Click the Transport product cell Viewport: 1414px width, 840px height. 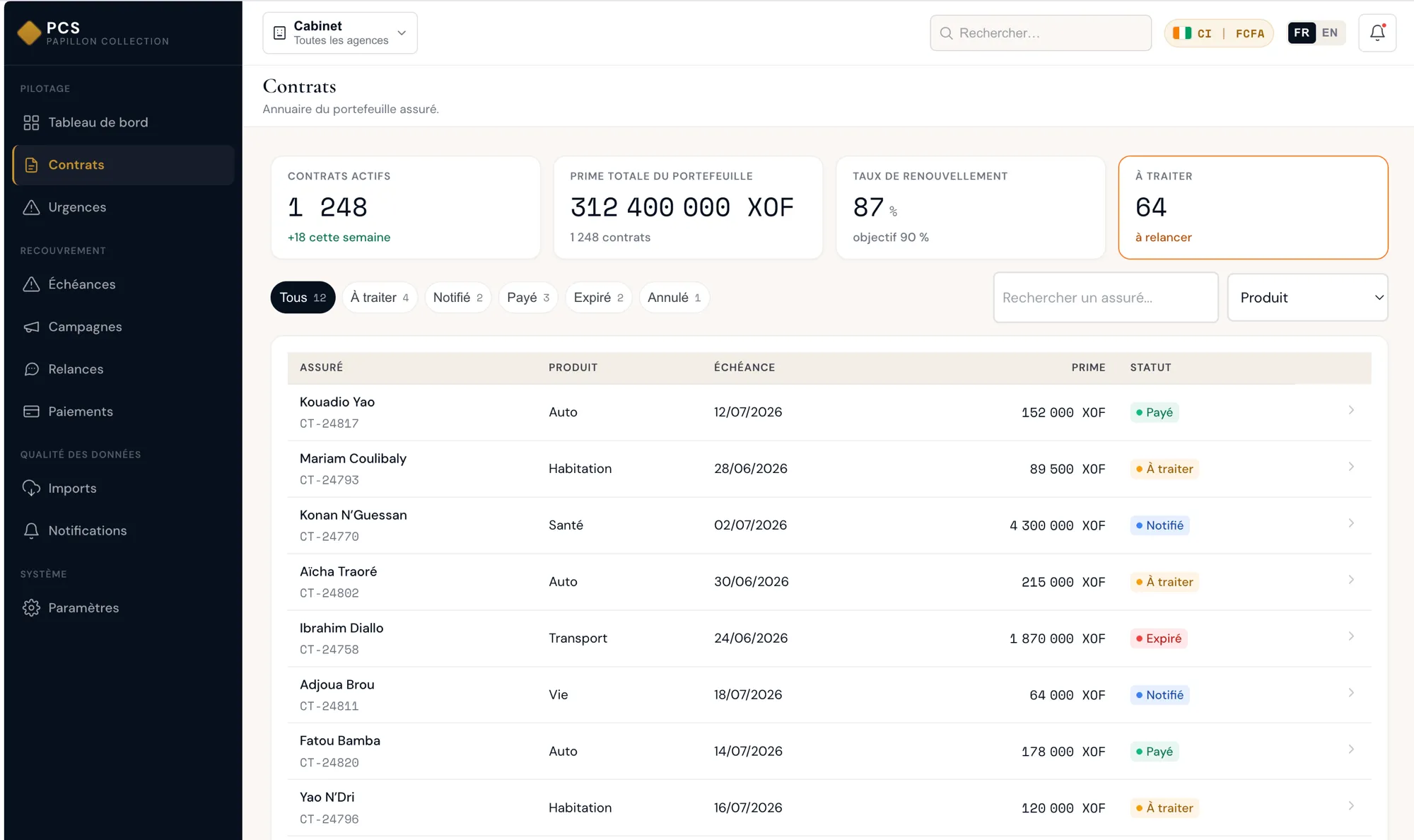[x=578, y=638]
